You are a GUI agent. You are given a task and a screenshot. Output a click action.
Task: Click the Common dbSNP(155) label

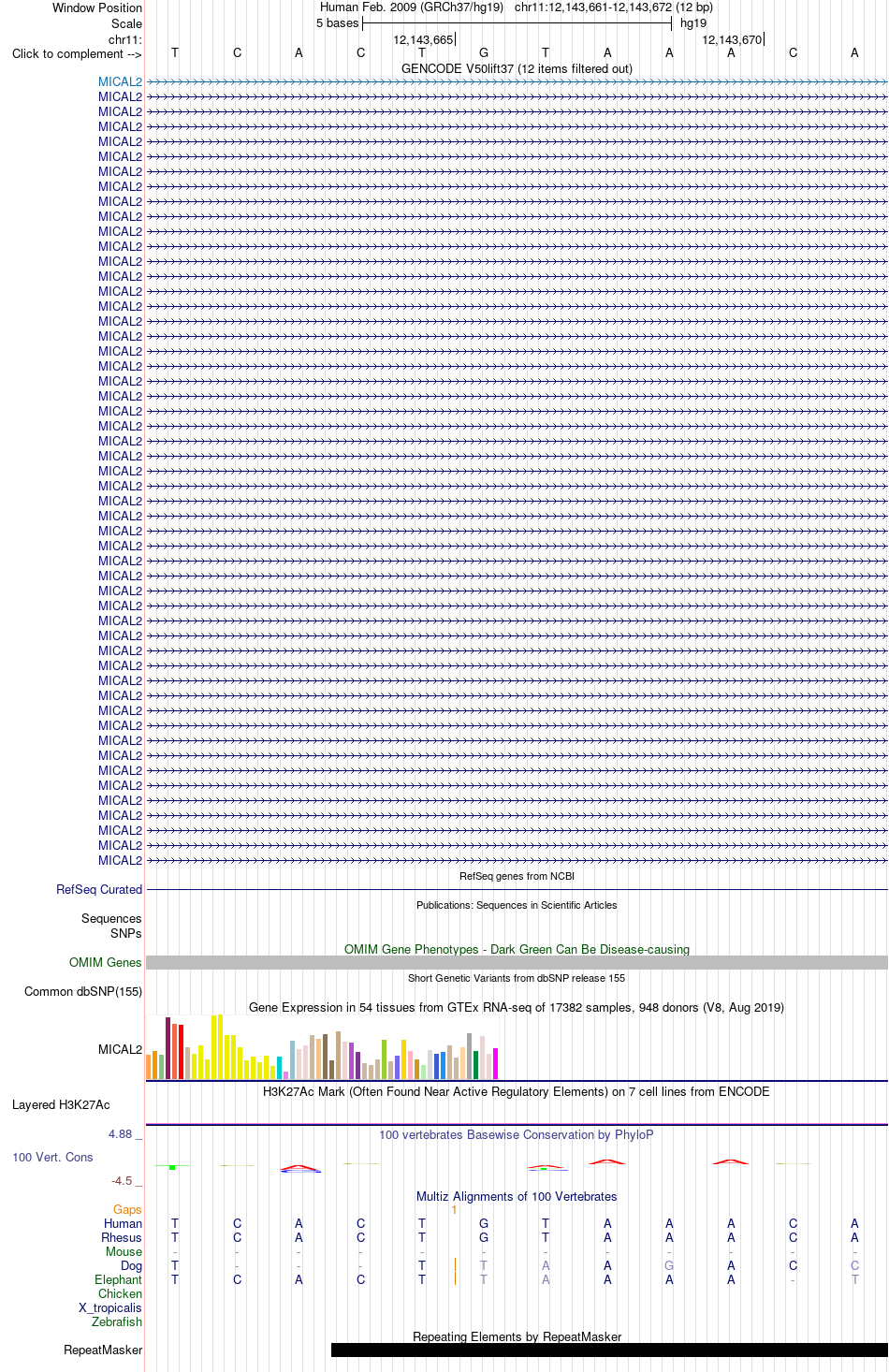83,991
